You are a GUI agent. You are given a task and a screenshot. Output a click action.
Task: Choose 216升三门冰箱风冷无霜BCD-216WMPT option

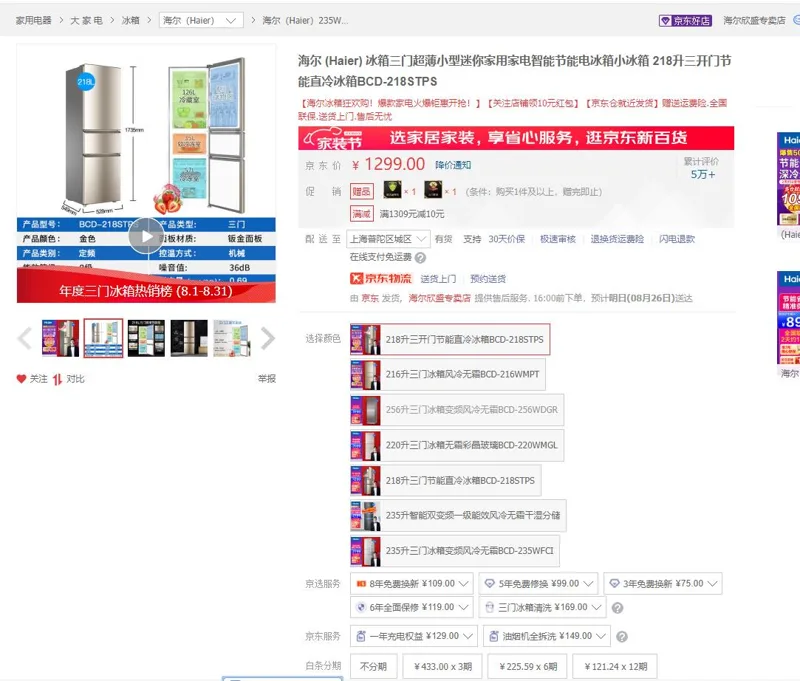447,374
